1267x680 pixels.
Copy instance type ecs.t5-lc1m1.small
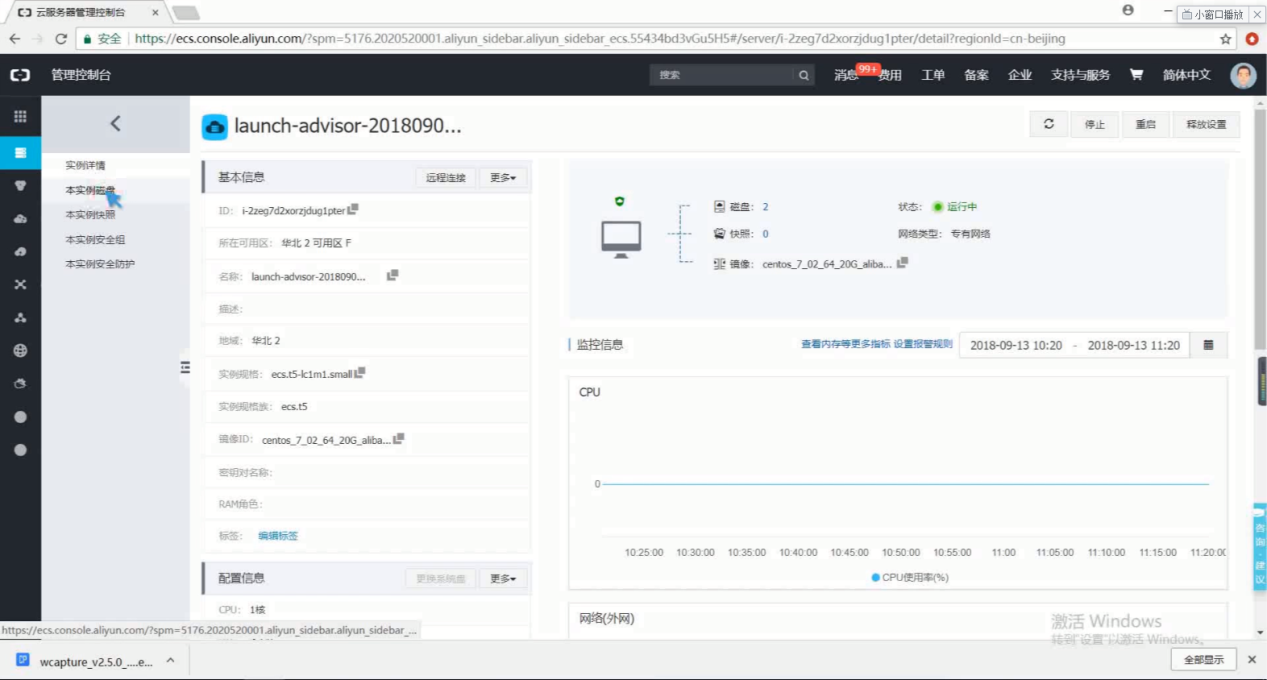click(360, 373)
